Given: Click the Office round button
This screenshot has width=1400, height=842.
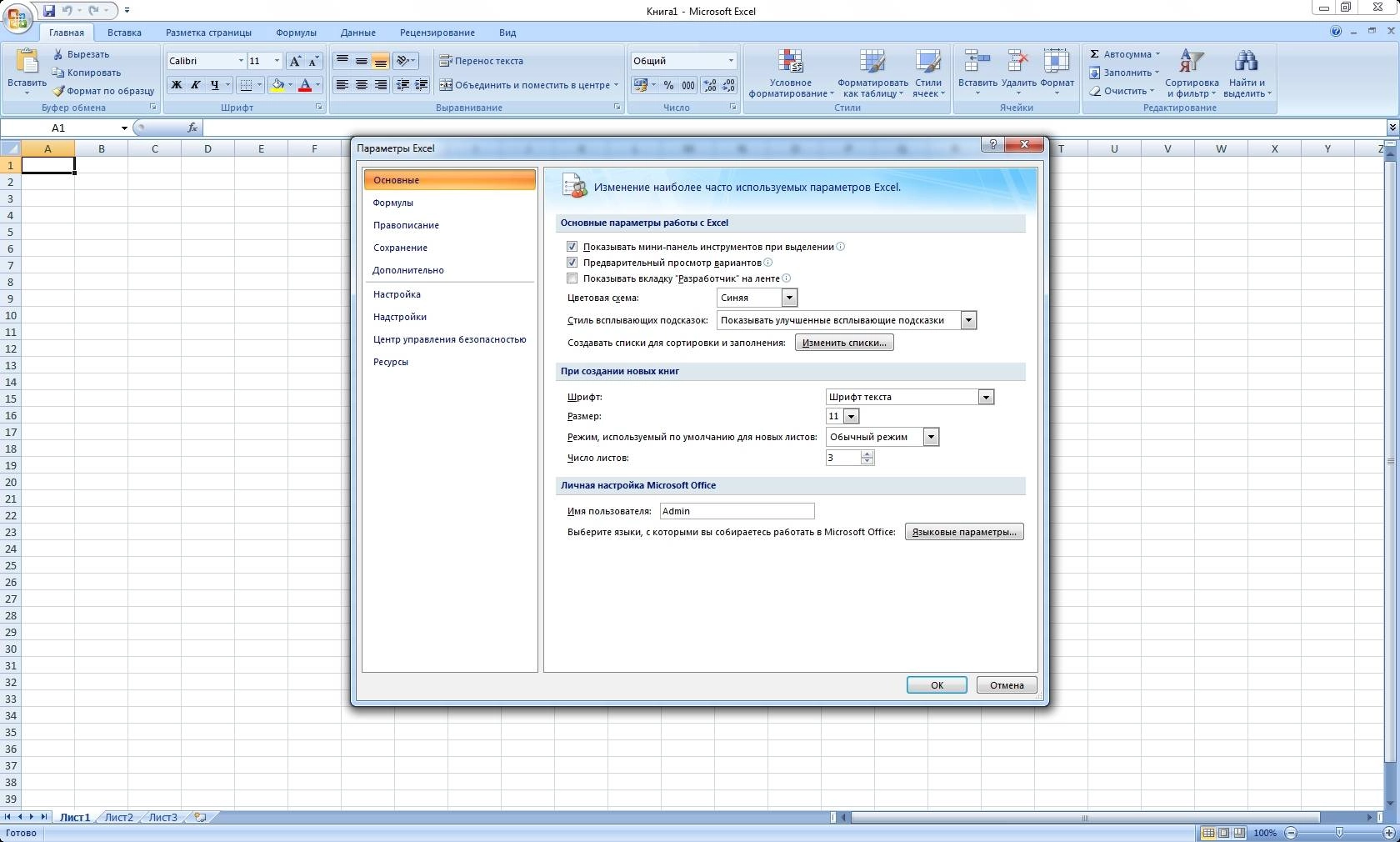Looking at the screenshot, I should coord(17,17).
